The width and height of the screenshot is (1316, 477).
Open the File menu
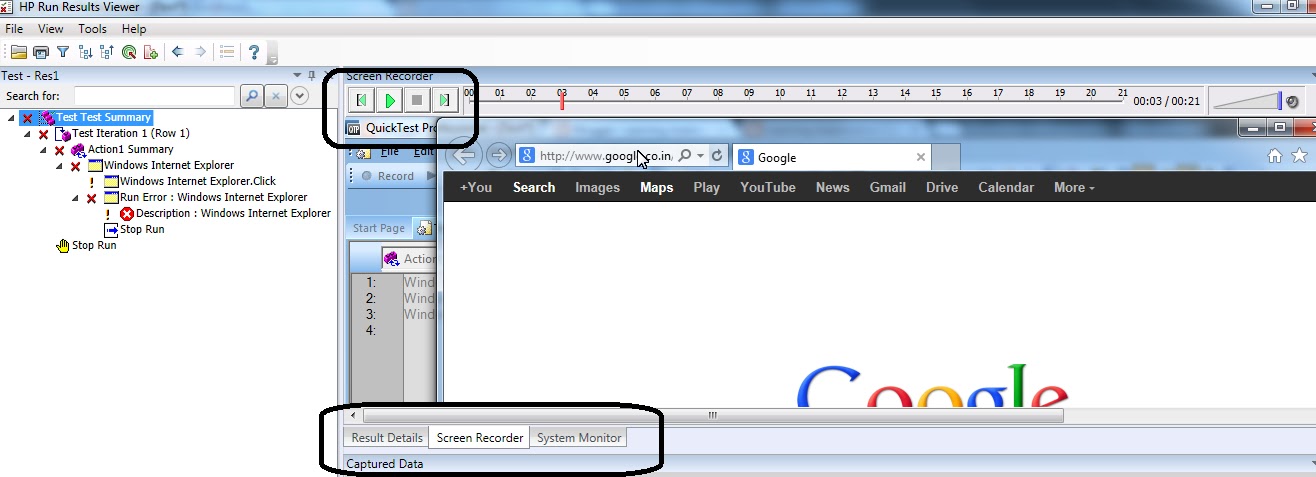(14, 29)
